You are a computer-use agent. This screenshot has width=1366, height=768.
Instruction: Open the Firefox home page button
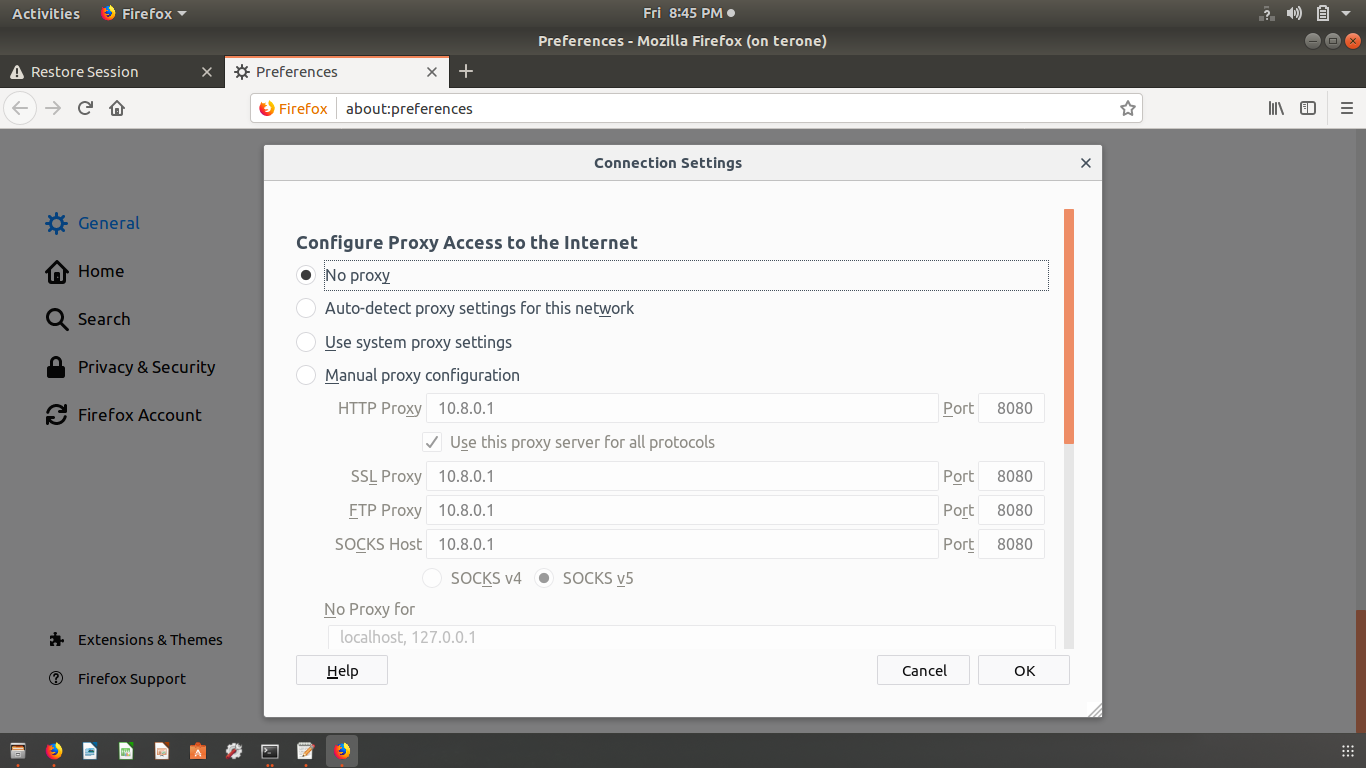(117, 108)
